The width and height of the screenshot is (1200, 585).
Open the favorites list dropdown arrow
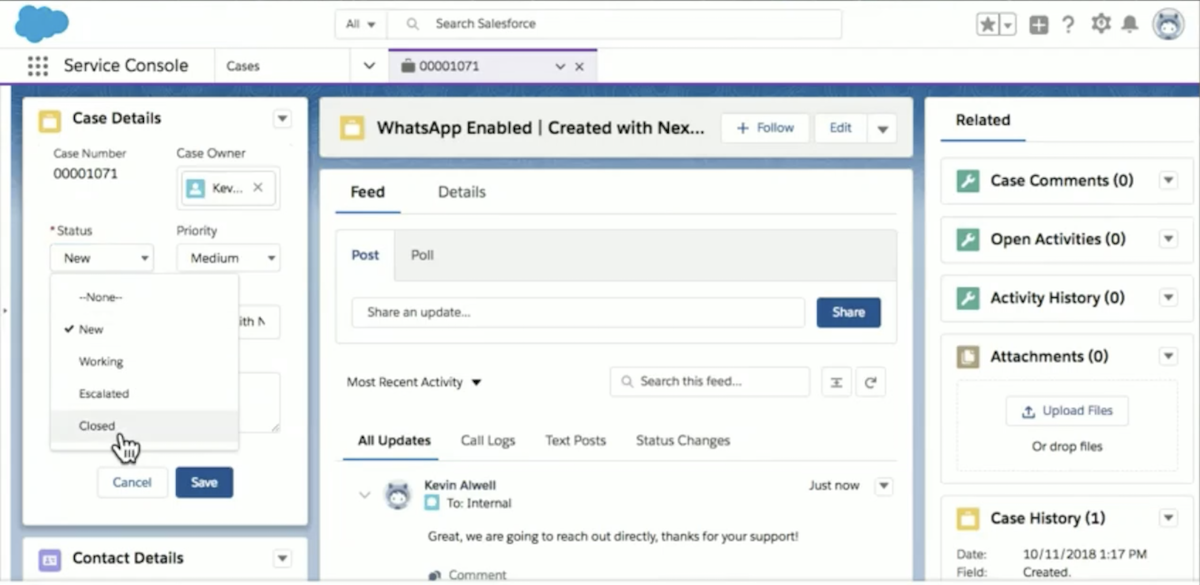coord(1008,25)
